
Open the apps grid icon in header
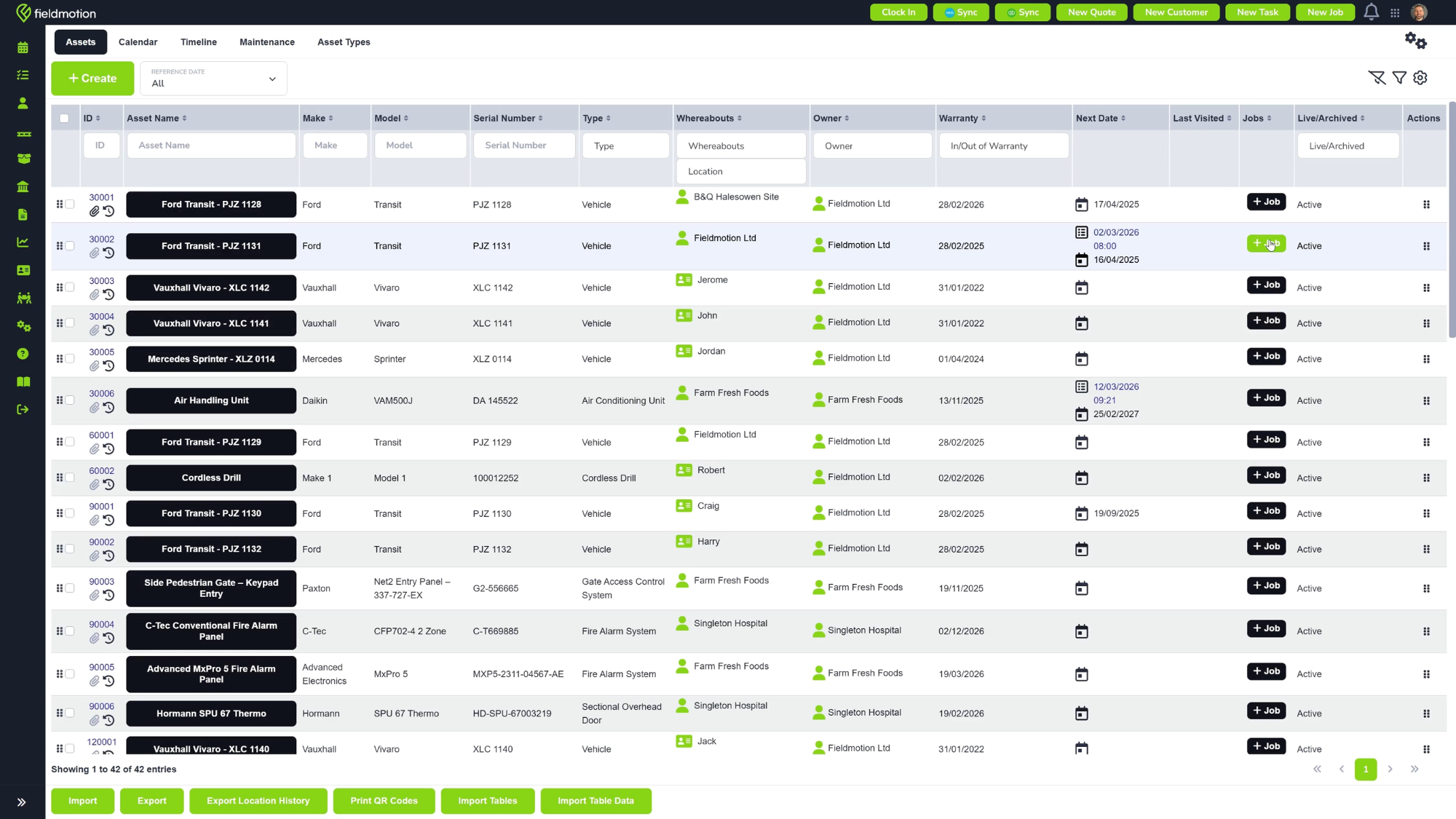click(x=1395, y=12)
